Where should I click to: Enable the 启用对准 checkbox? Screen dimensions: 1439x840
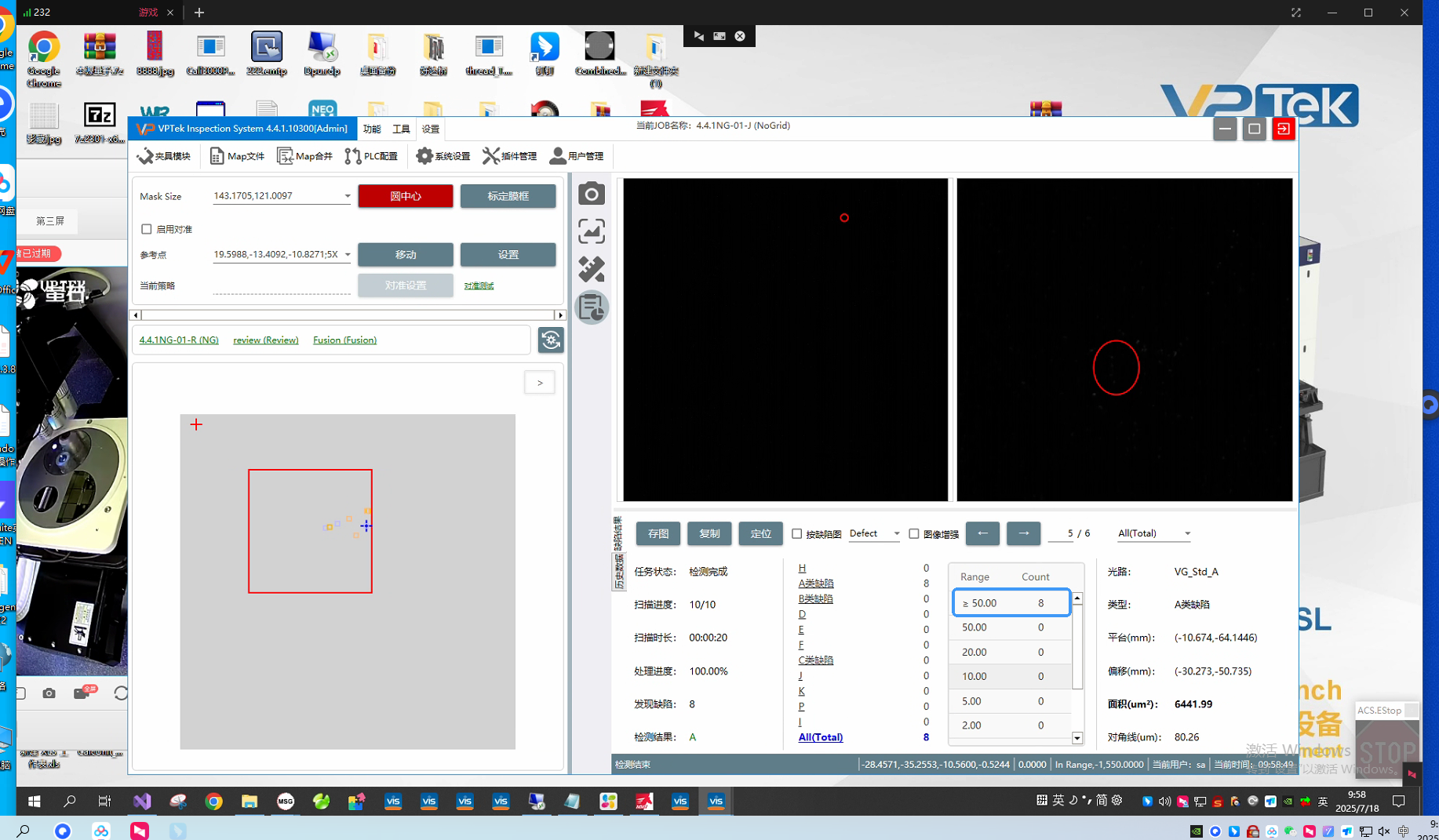(147, 229)
